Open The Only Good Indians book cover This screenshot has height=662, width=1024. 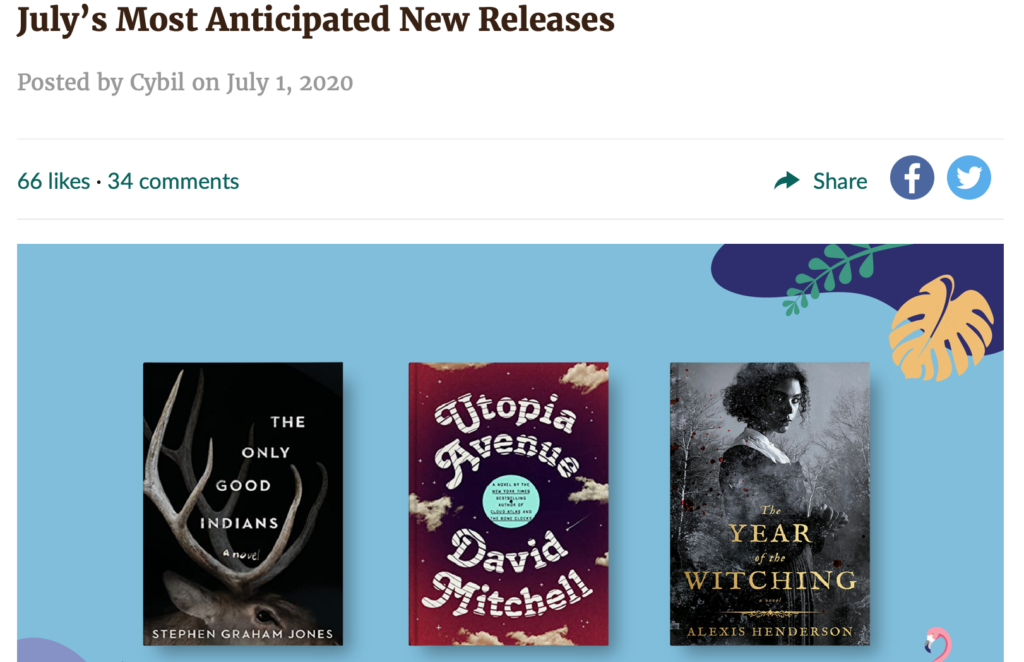[243, 504]
